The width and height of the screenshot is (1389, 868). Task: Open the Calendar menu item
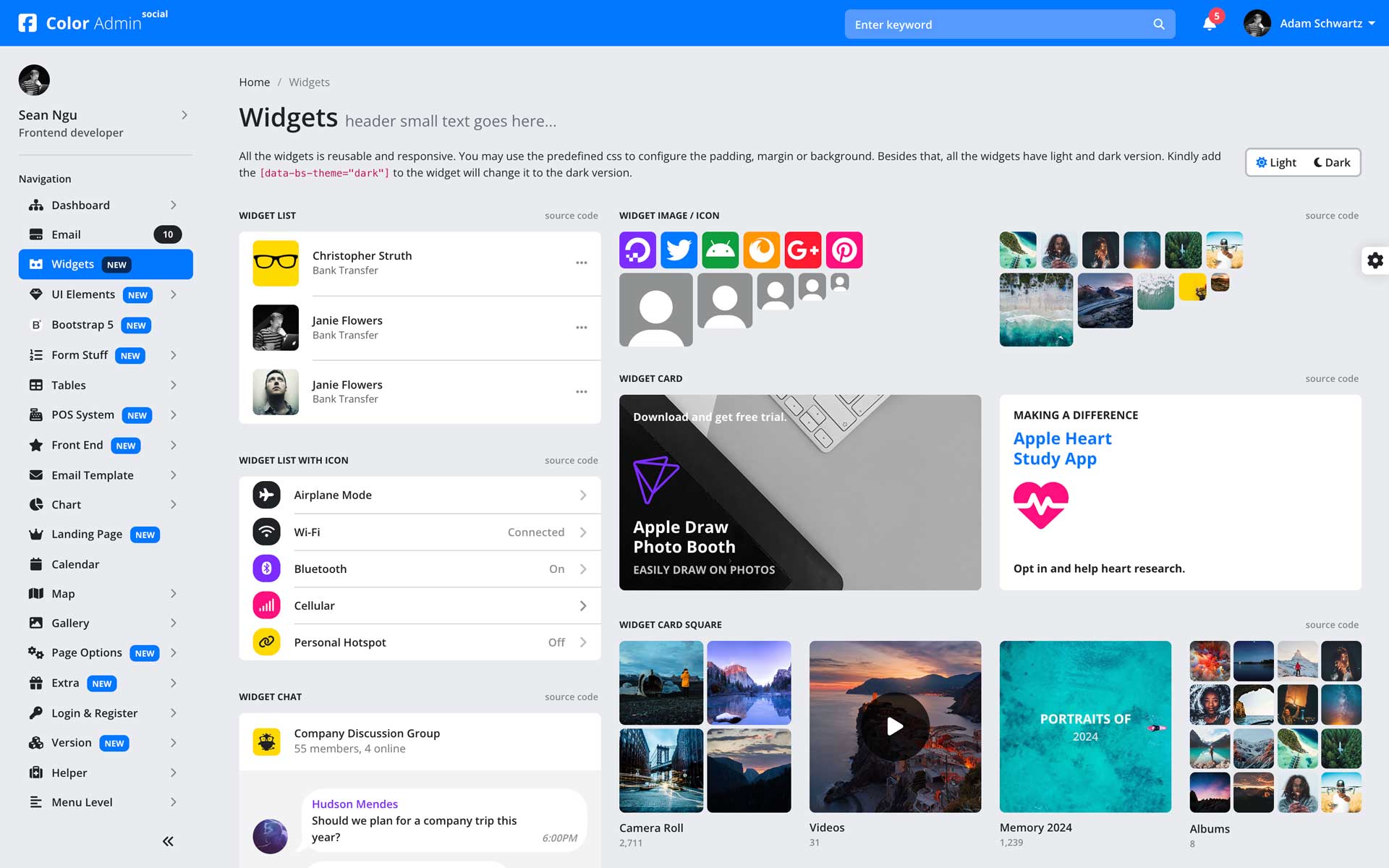pos(75,564)
